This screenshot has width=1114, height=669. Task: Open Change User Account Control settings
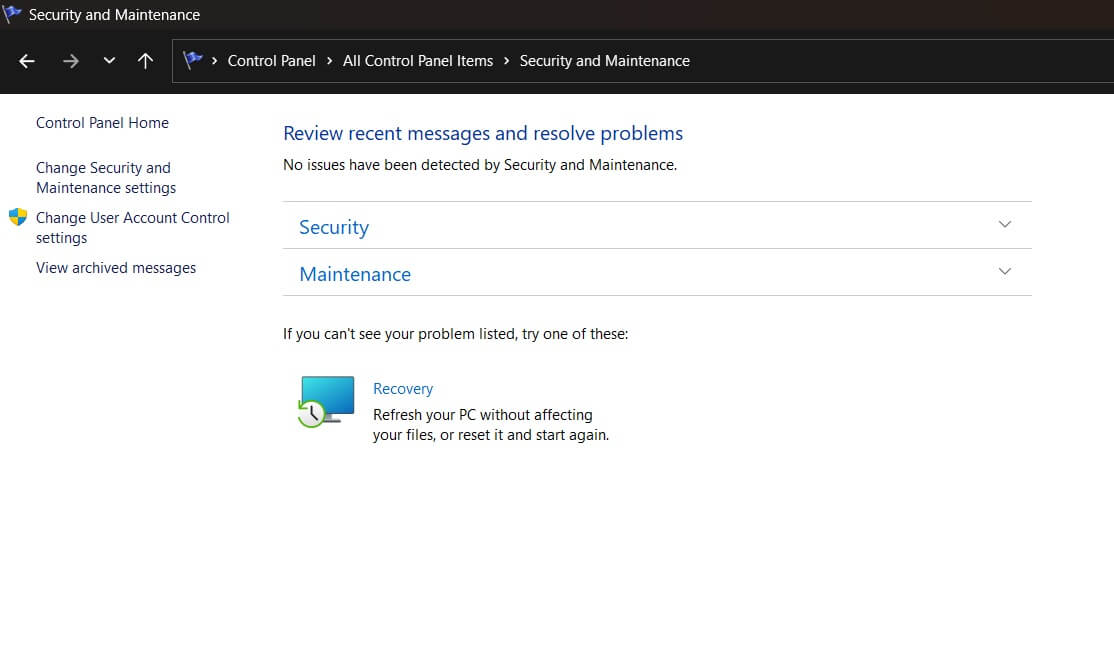pos(132,227)
